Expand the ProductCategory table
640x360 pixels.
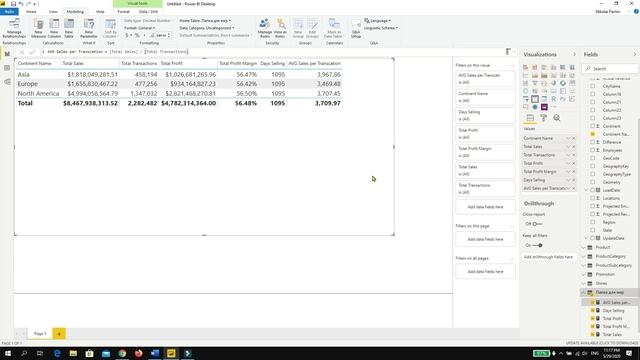584,256
